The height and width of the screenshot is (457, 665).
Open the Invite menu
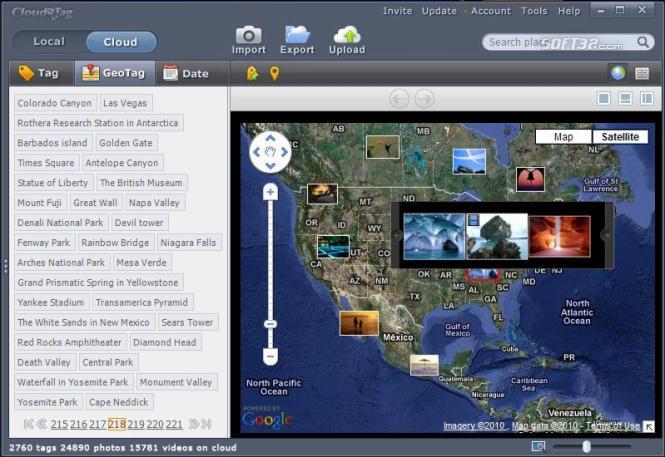(397, 11)
